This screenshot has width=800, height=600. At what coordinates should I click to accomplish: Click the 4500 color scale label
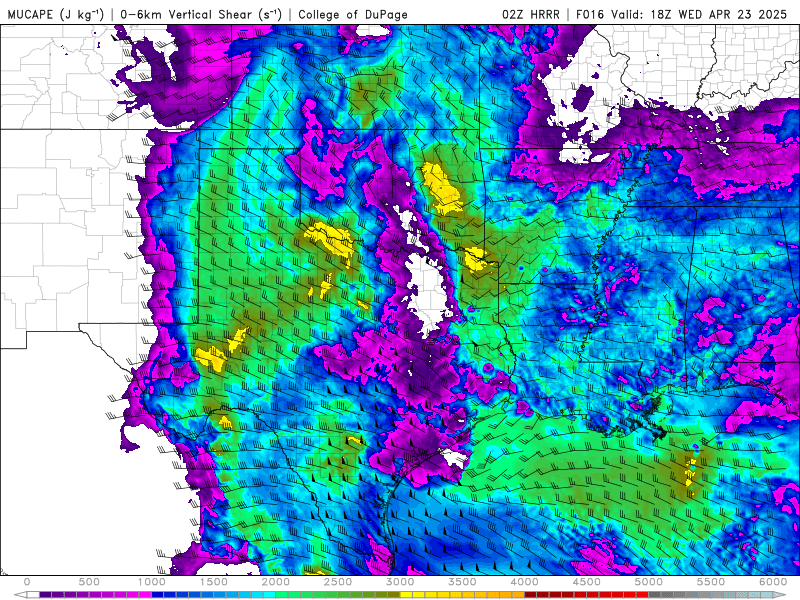pos(587,582)
